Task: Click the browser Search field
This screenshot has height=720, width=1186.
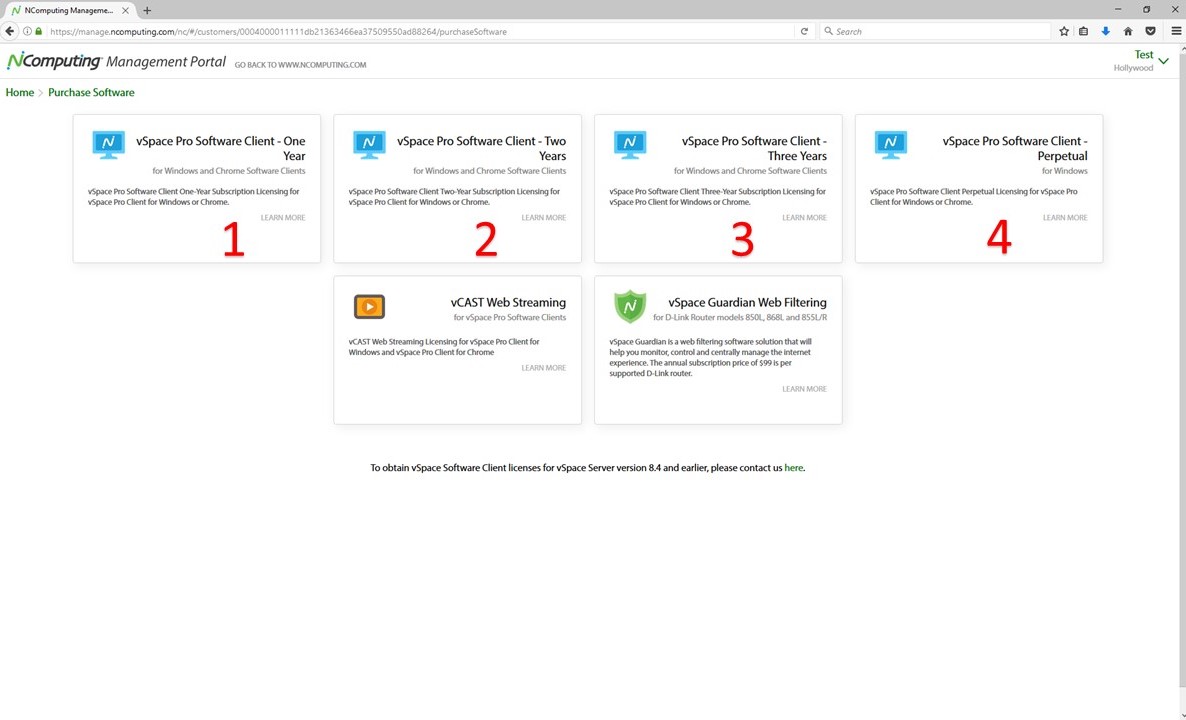Action: coord(935,32)
